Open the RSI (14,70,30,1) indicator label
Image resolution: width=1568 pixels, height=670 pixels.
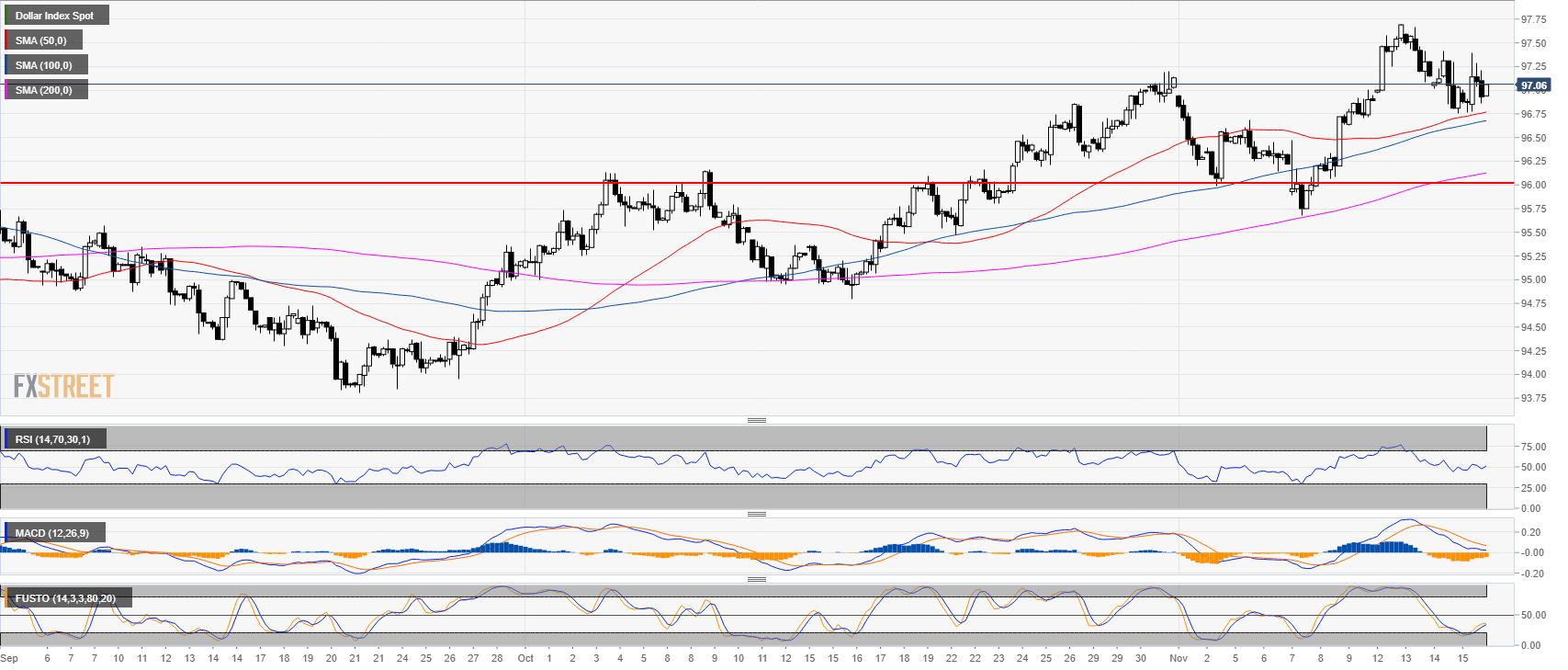[53, 439]
